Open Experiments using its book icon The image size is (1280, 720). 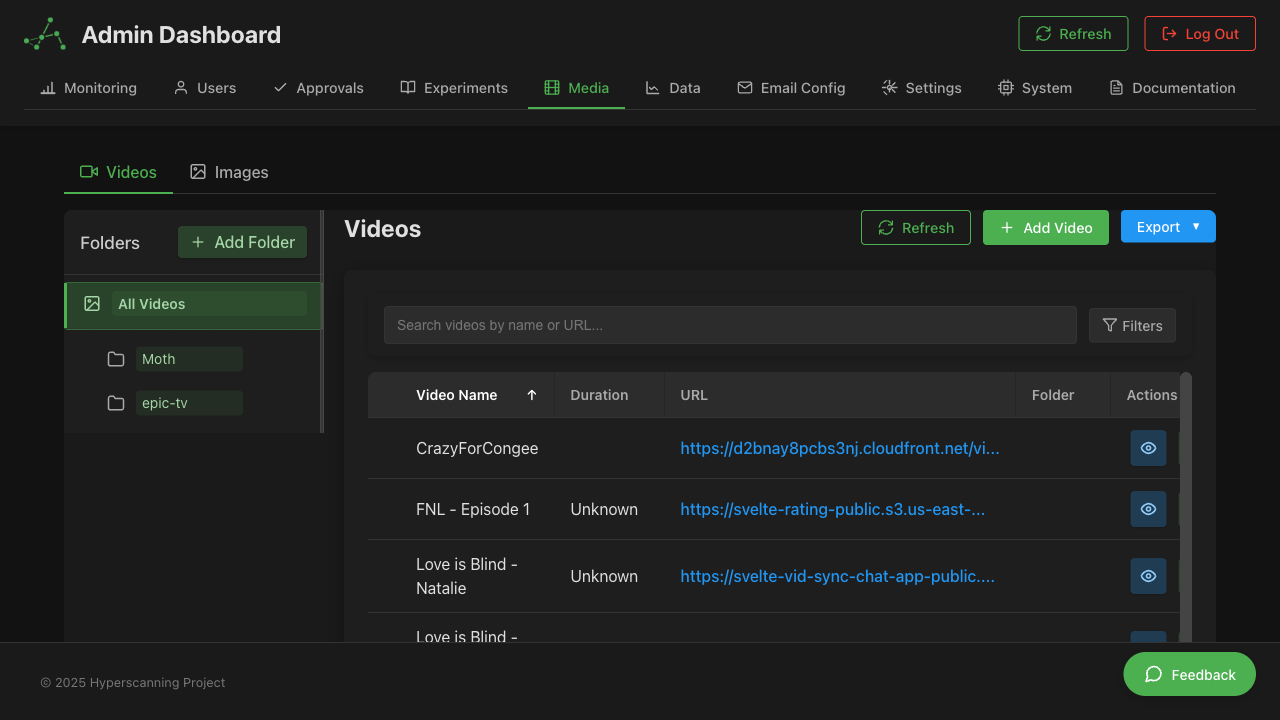(408, 88)
